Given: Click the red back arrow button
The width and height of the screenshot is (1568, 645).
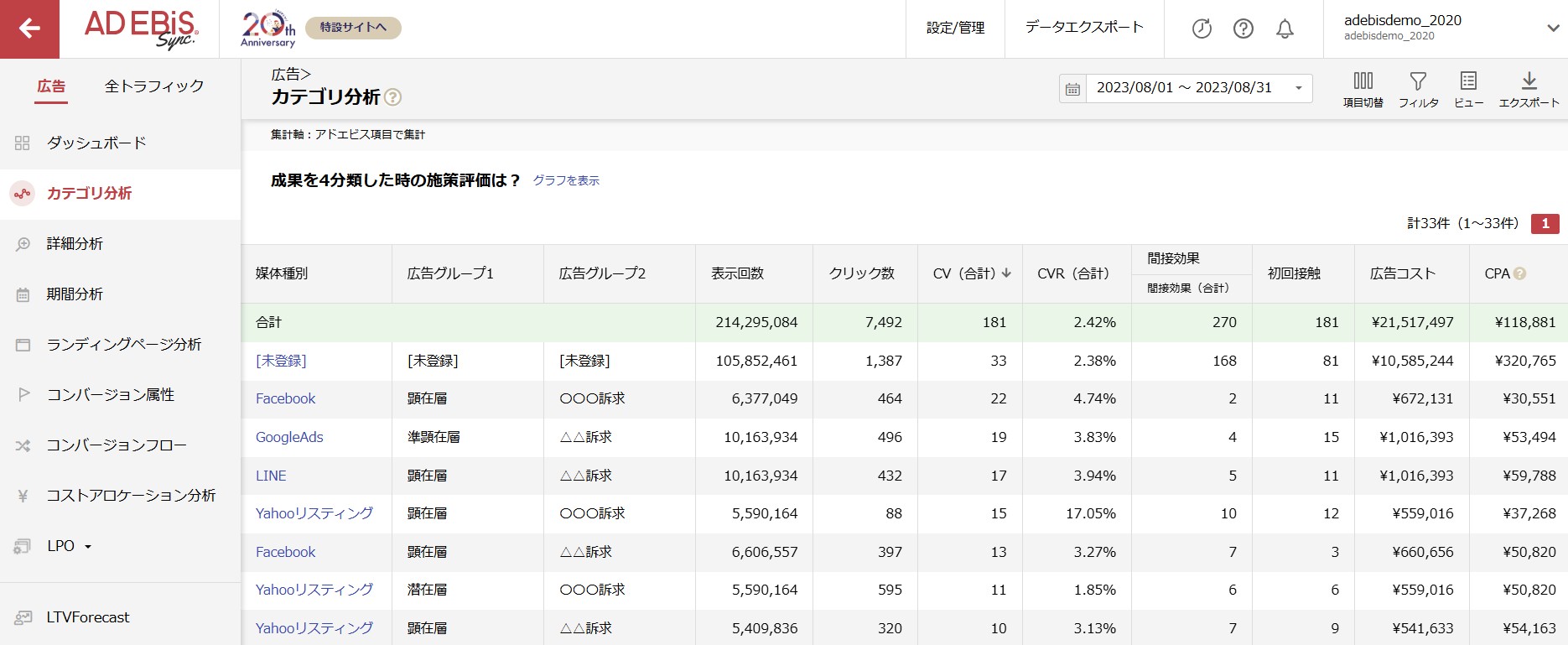Looking at the screenshot, I should tap(29, 29).
